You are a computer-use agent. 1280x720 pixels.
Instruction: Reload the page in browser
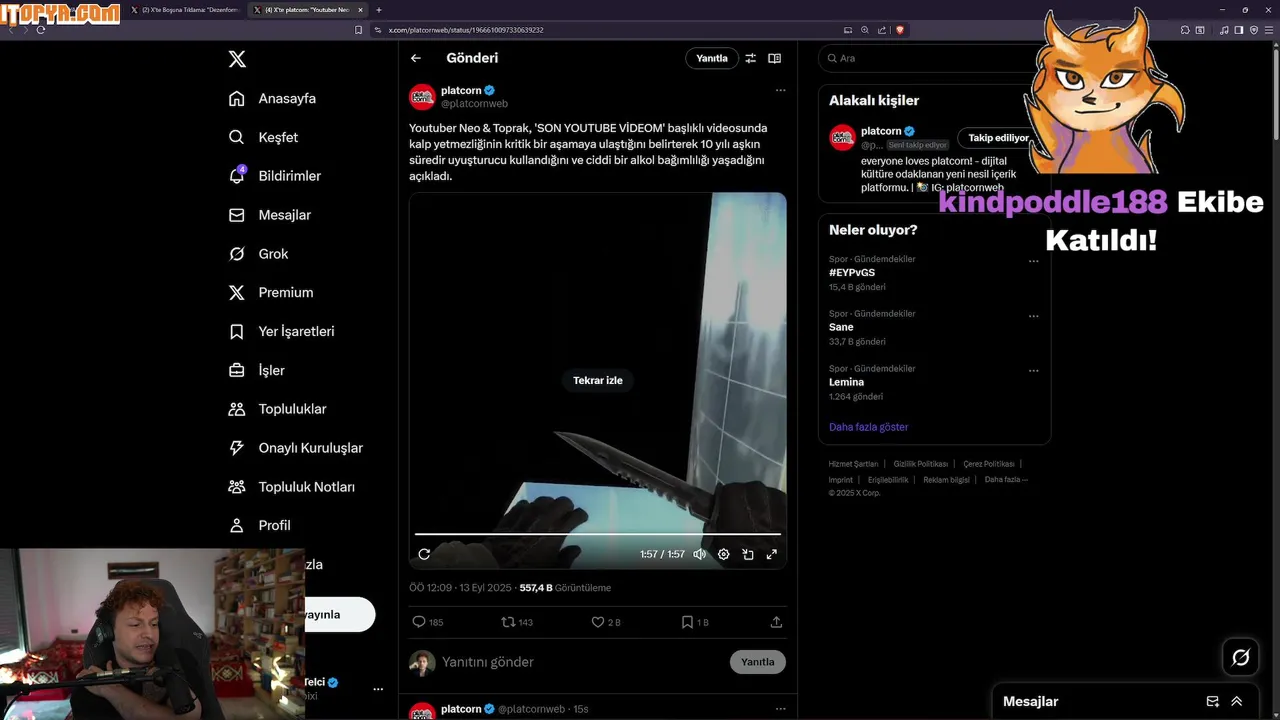41,30
